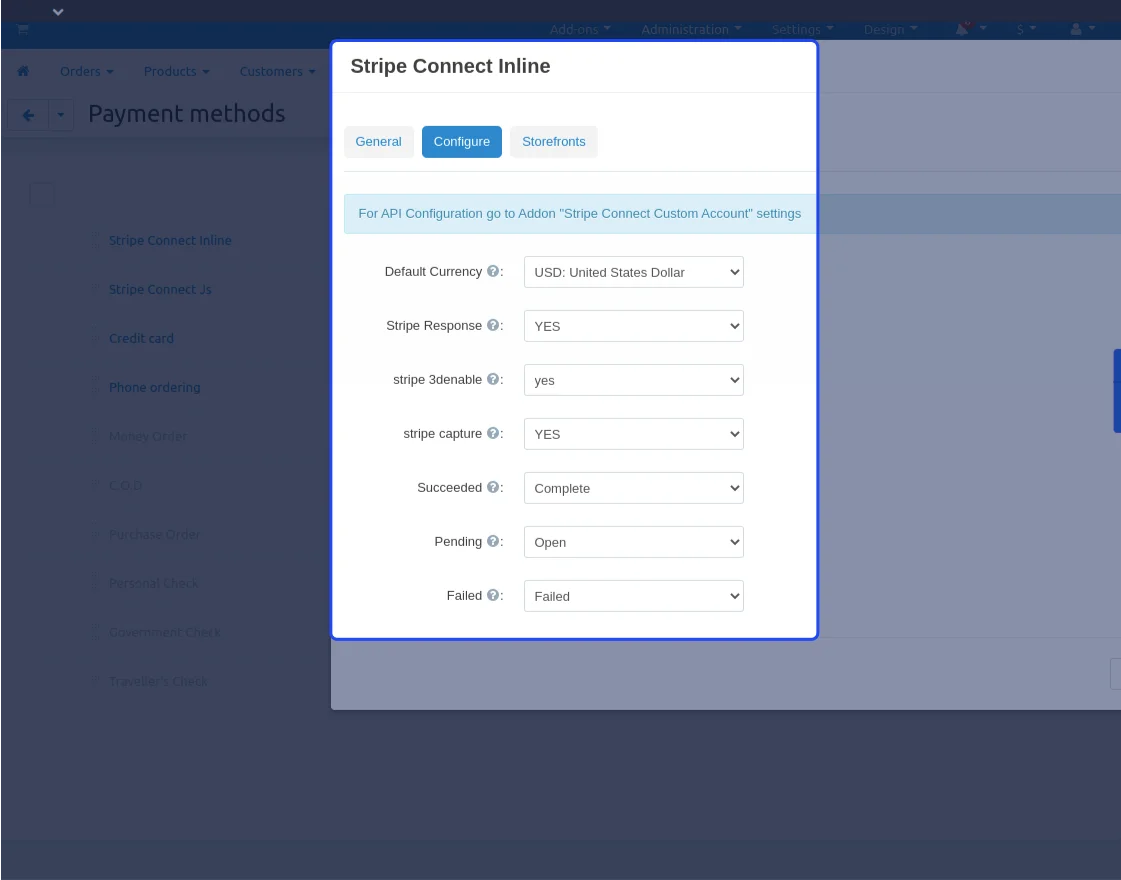Go to dashboard via home icon
Image resolution: width=1121 pixels, height=880 pixels.
[x=23, y=71]
